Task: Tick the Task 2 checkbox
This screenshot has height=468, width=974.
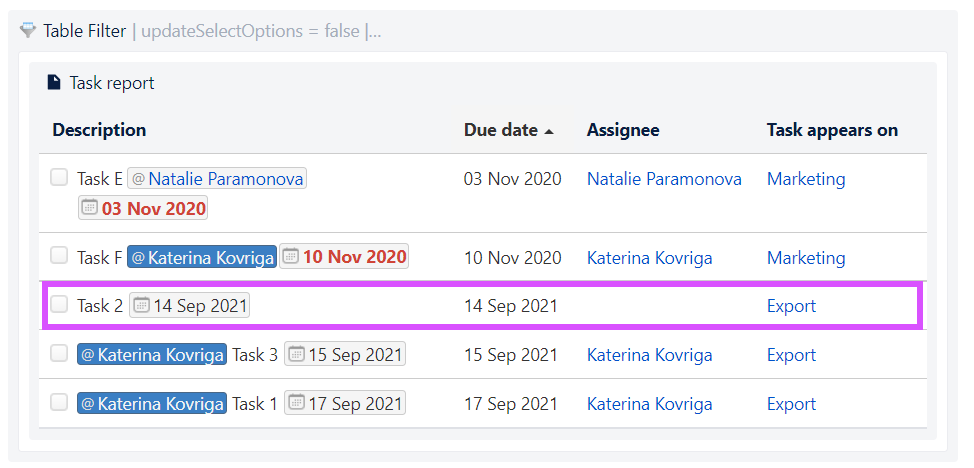Action: click(x=59, y=304)
